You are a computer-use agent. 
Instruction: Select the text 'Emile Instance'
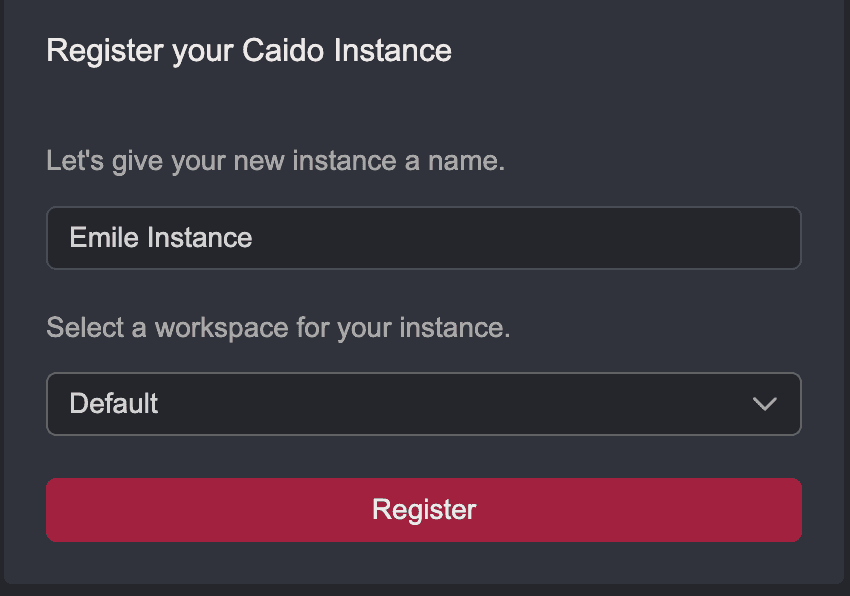160,238
